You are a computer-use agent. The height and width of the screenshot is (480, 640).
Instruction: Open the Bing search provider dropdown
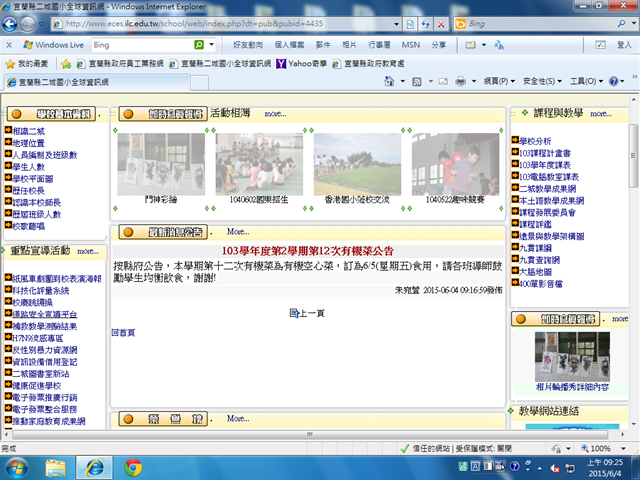[x=633, y=24]
